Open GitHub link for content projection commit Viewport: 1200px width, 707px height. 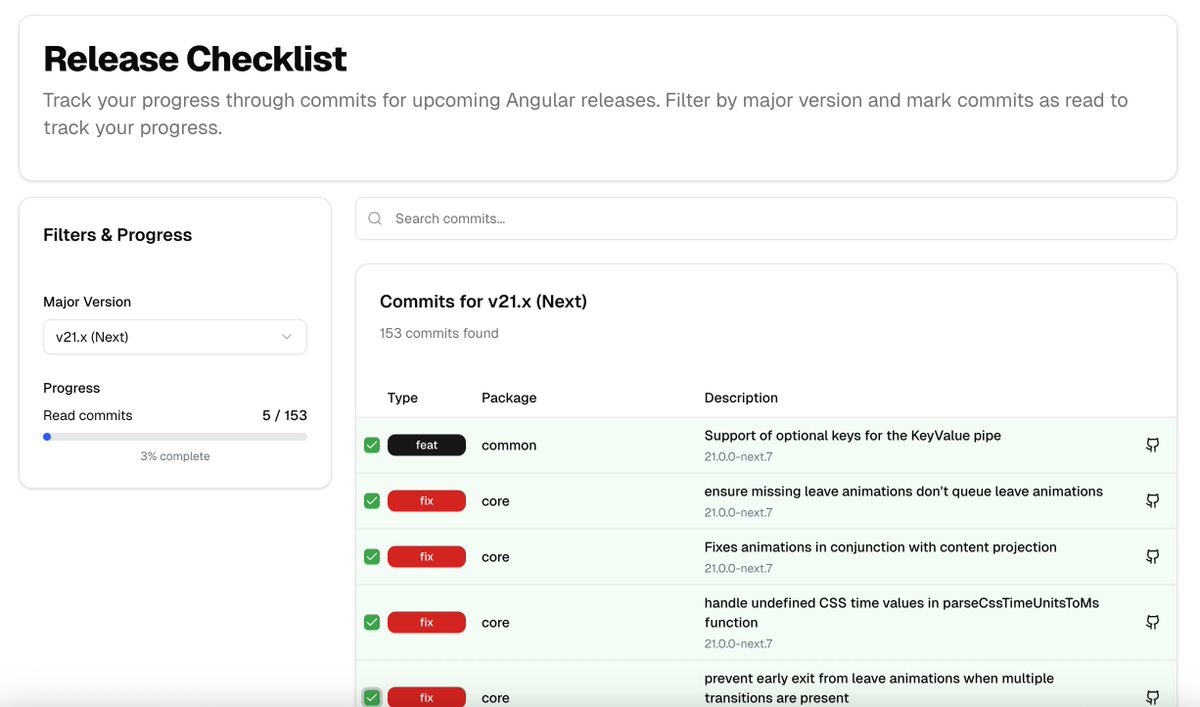click(x=1152, y=557)
